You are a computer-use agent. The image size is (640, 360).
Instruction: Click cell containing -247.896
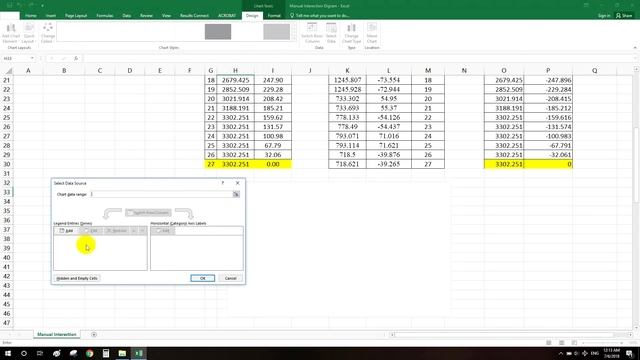(x=548, y=80)
